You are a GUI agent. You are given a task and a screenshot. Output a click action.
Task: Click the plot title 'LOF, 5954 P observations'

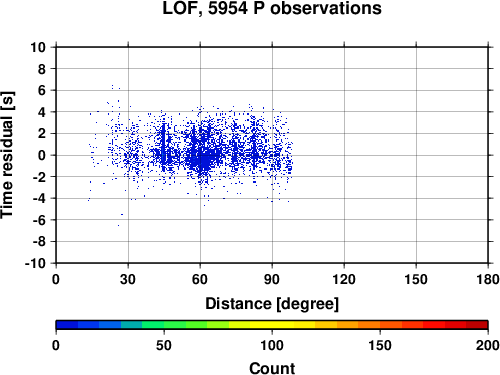(x=272, y=8)
